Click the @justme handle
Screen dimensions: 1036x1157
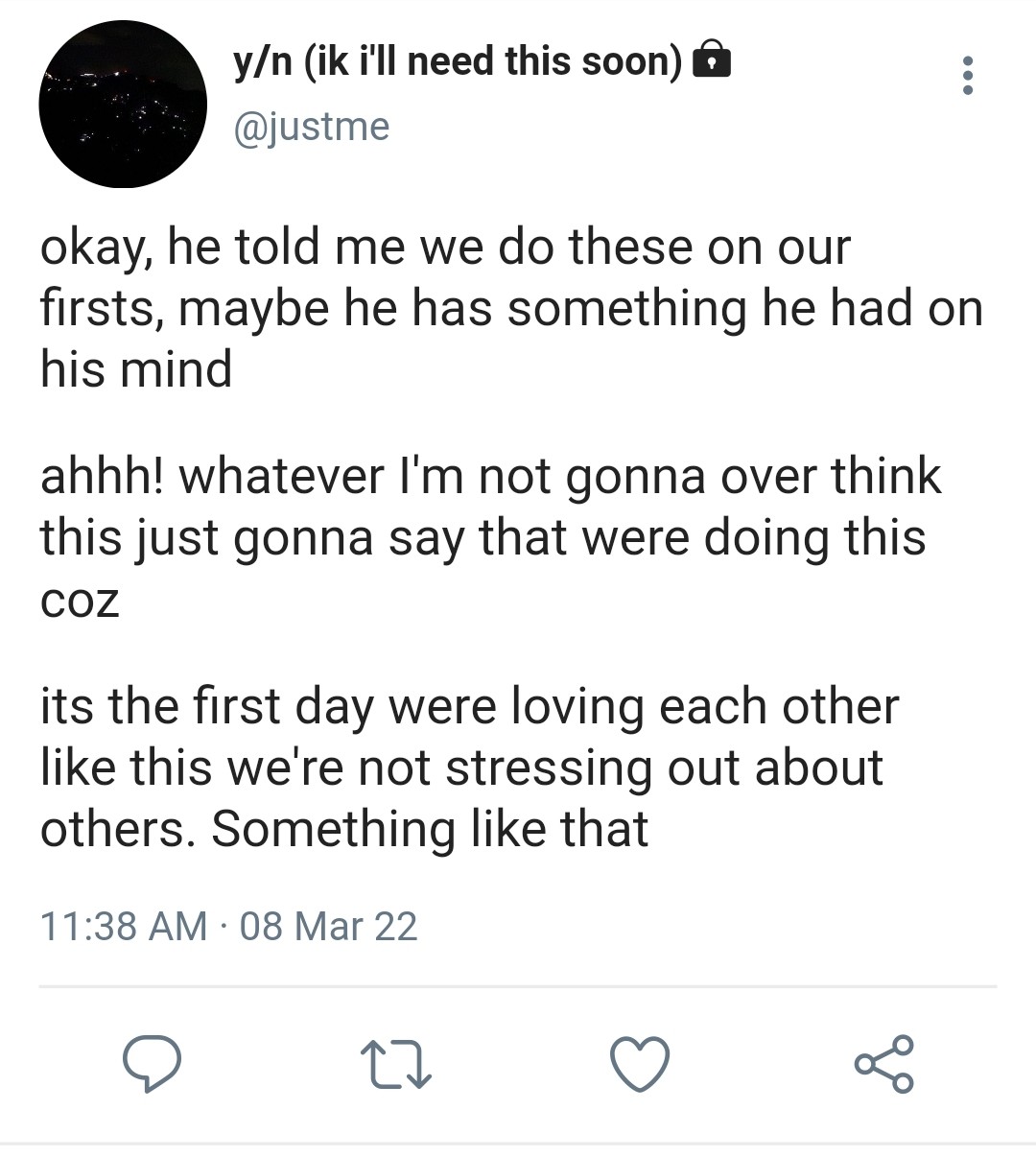[312, 126]
